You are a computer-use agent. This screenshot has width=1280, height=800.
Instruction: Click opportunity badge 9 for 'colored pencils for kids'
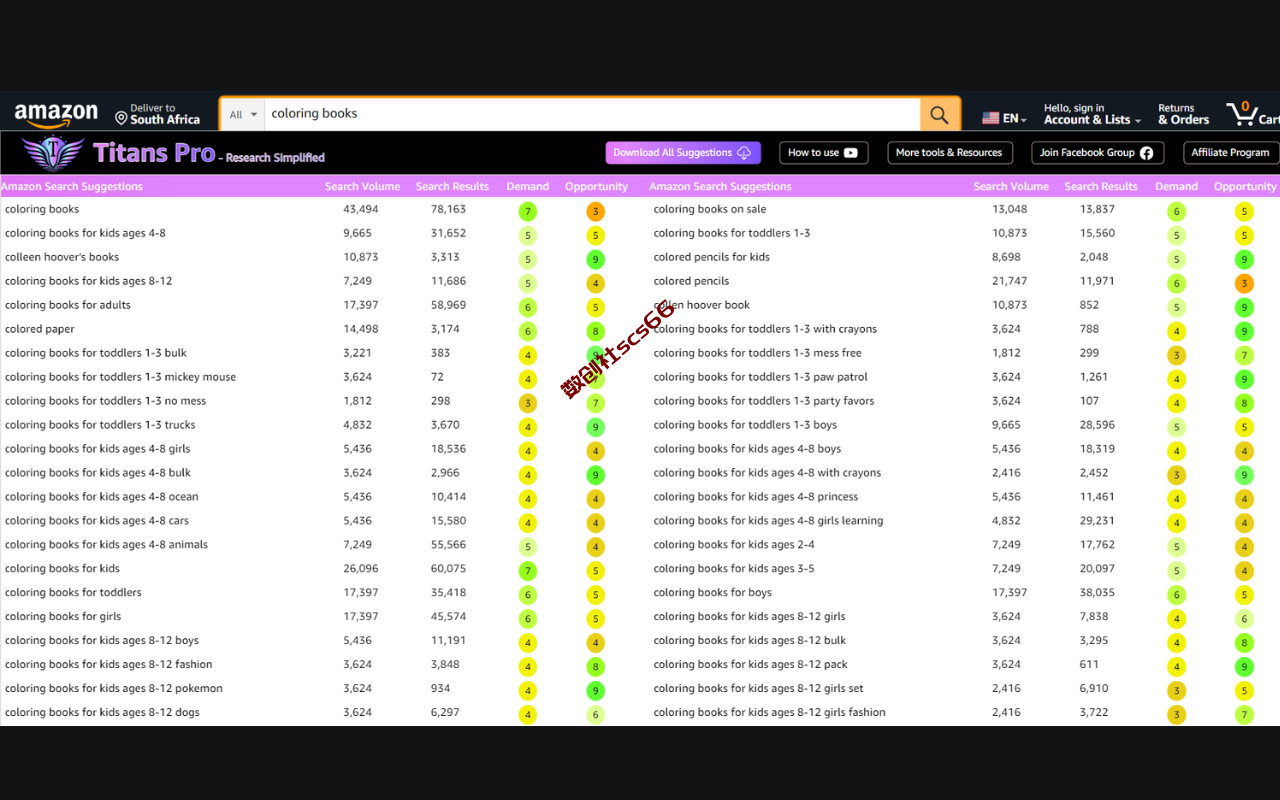pos(1244,260)
